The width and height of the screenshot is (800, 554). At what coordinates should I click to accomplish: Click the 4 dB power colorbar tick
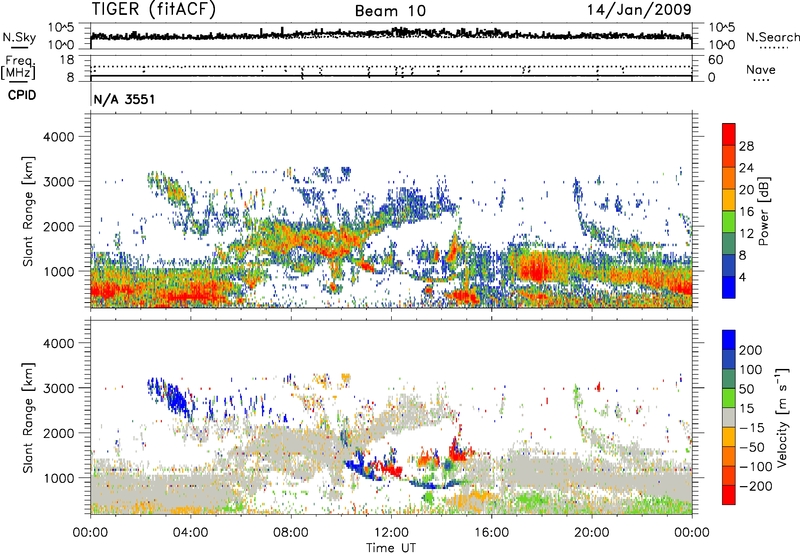[x=742, y=277]
